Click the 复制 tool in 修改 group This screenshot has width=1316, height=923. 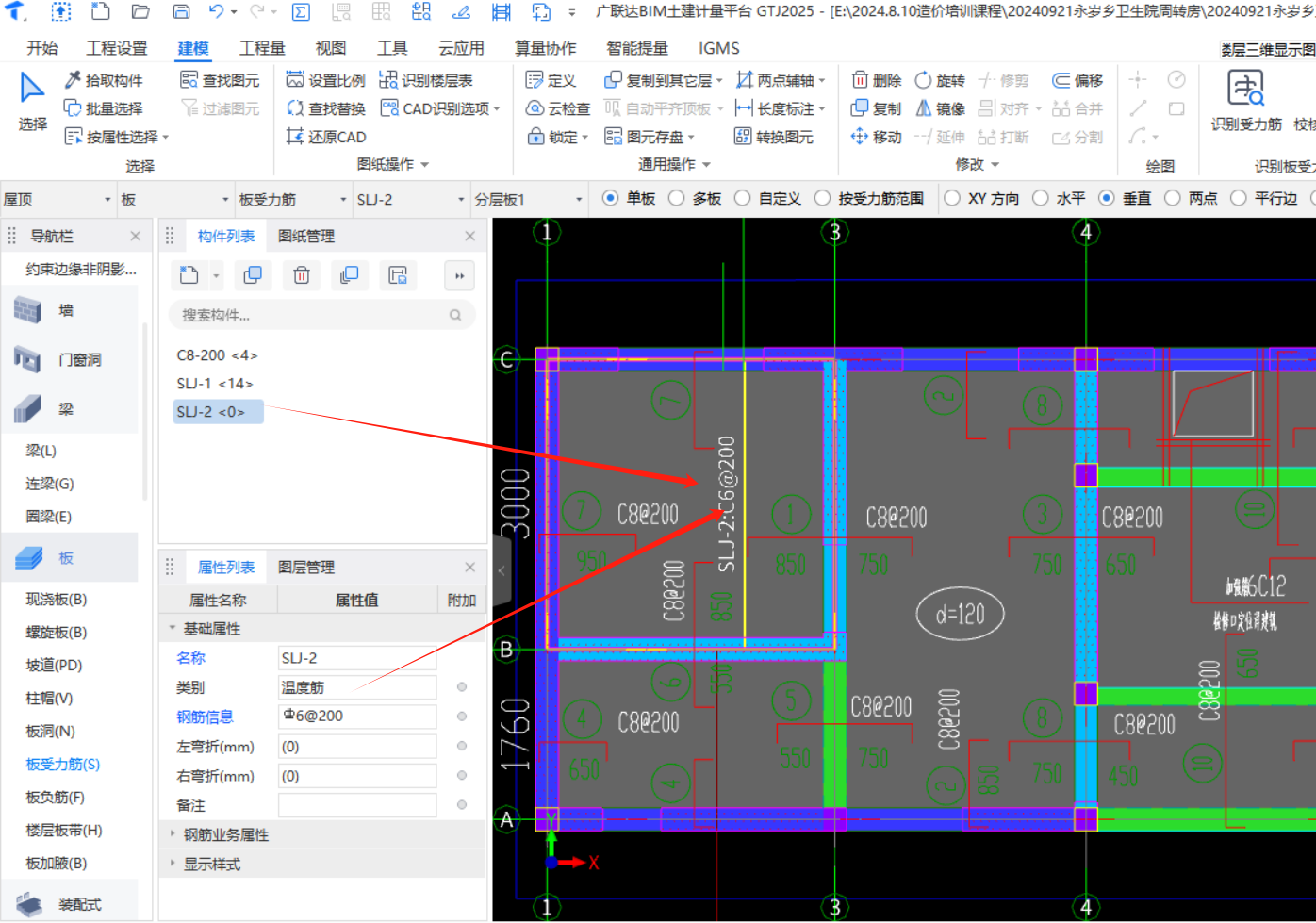[877, 109]
